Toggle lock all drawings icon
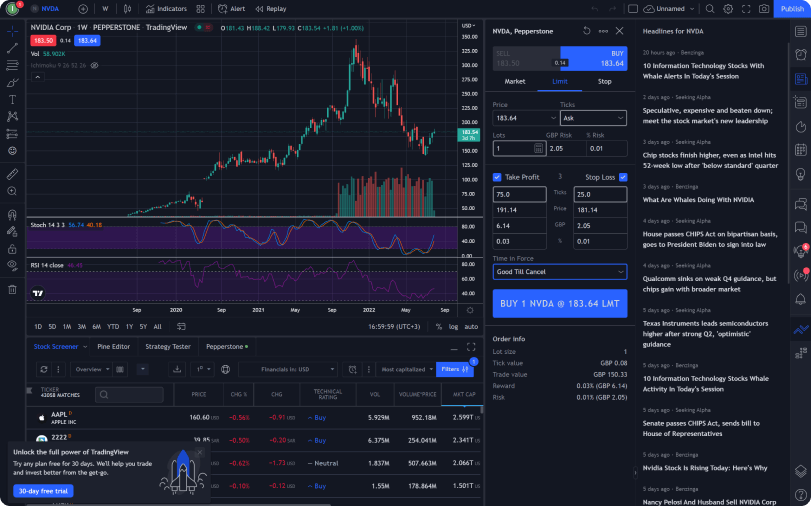The width and height of the screenshot is (811, 506). [12, 249]
